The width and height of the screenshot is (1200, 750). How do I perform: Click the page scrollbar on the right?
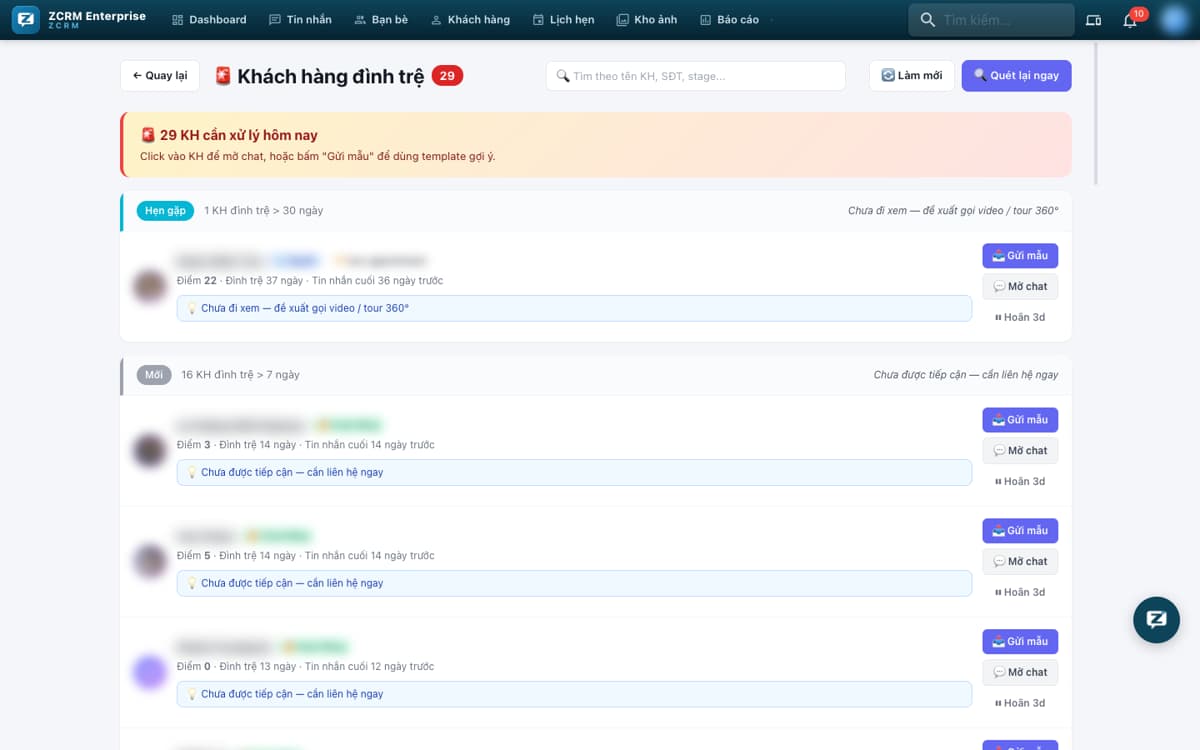(x=1097, y=112)
